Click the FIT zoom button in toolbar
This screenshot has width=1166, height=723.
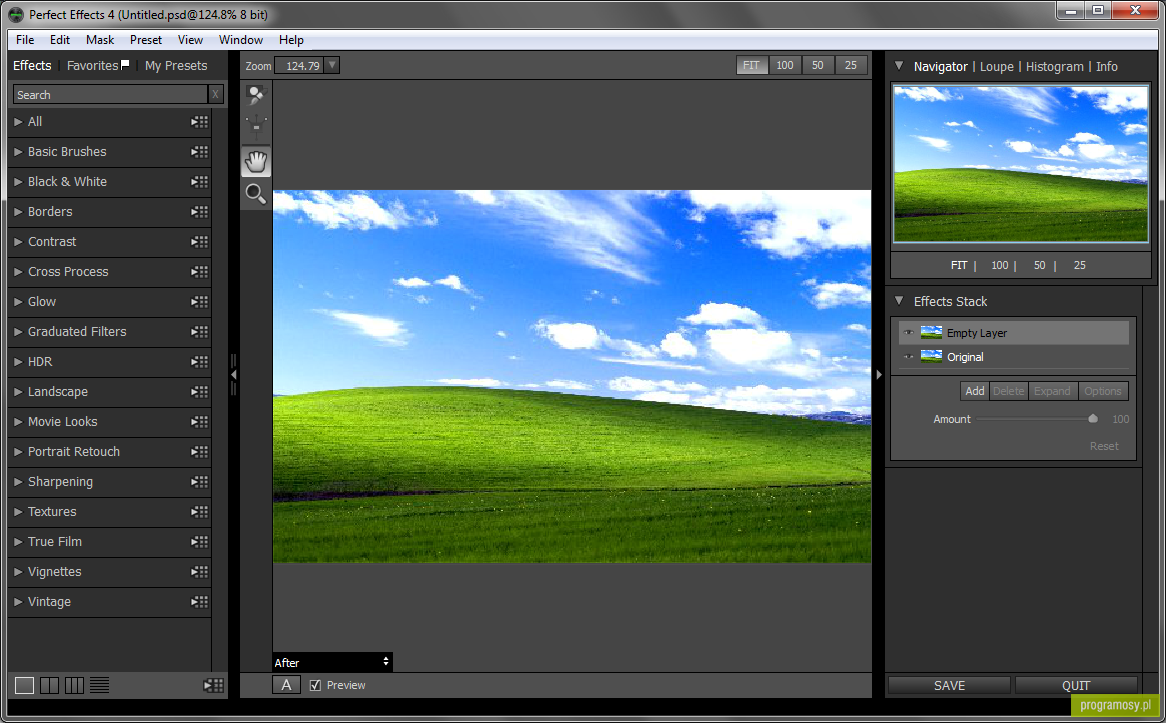click(751, 65)
